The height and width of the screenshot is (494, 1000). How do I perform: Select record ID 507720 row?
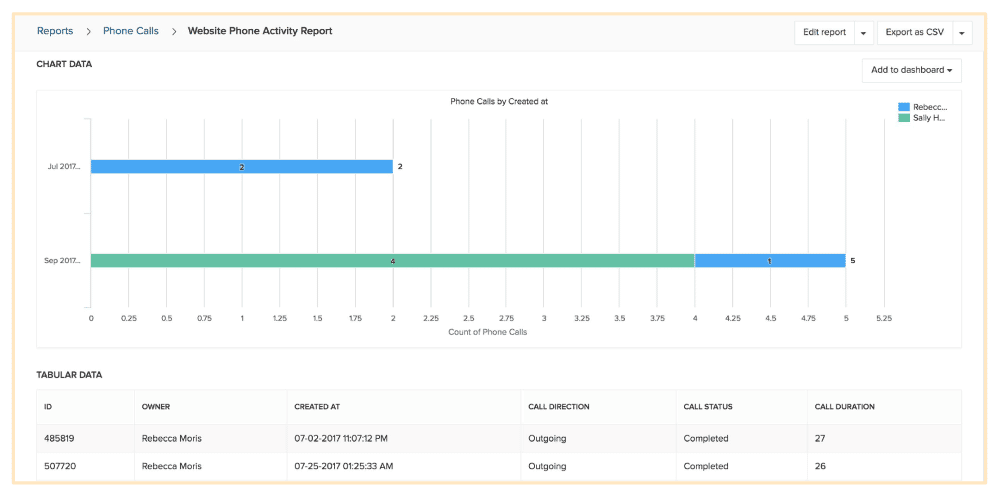[61, 466]
